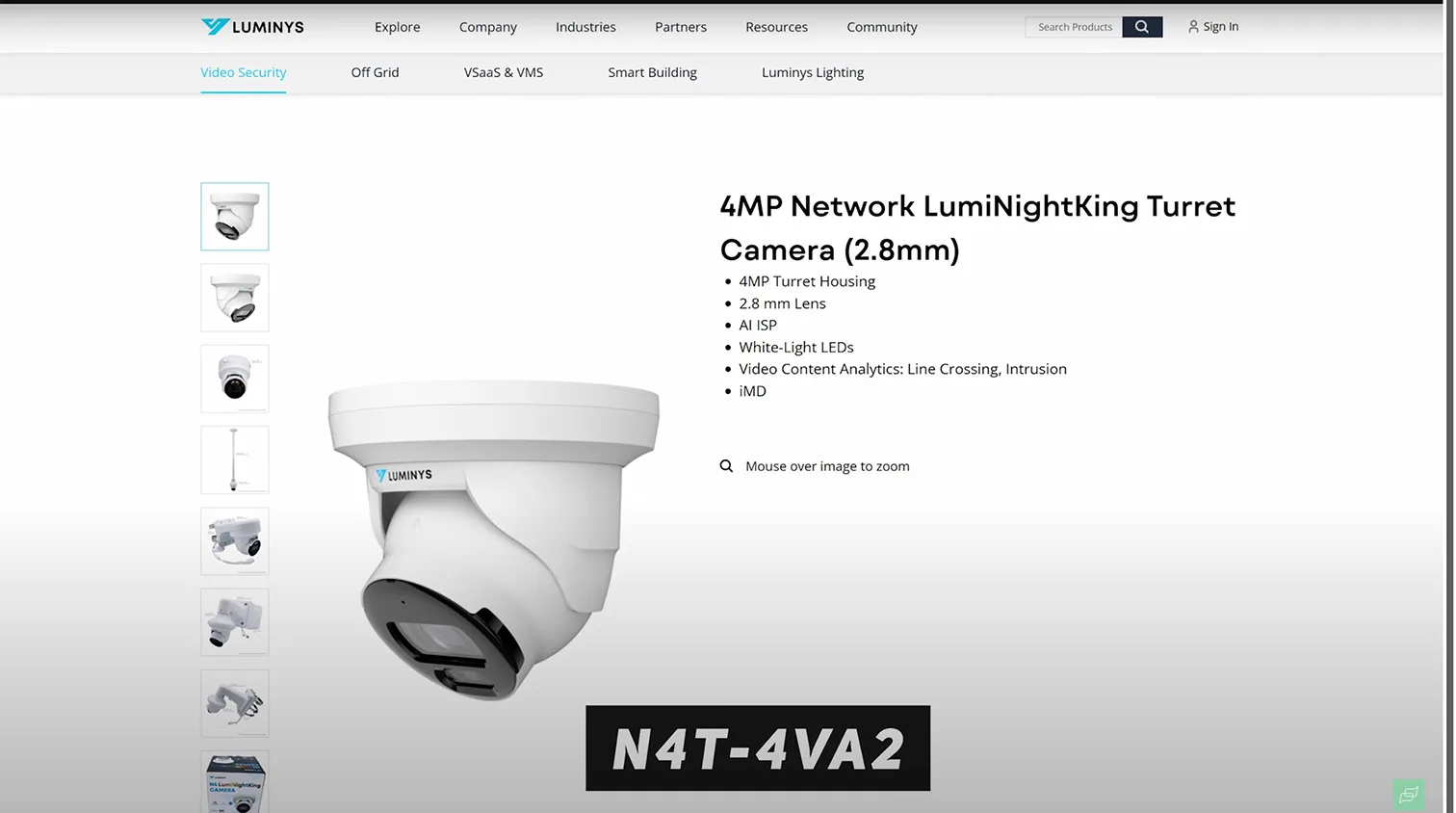Screen dimensions: 1456x813
Task: Click the Community menu link
Action: (882, 27)
